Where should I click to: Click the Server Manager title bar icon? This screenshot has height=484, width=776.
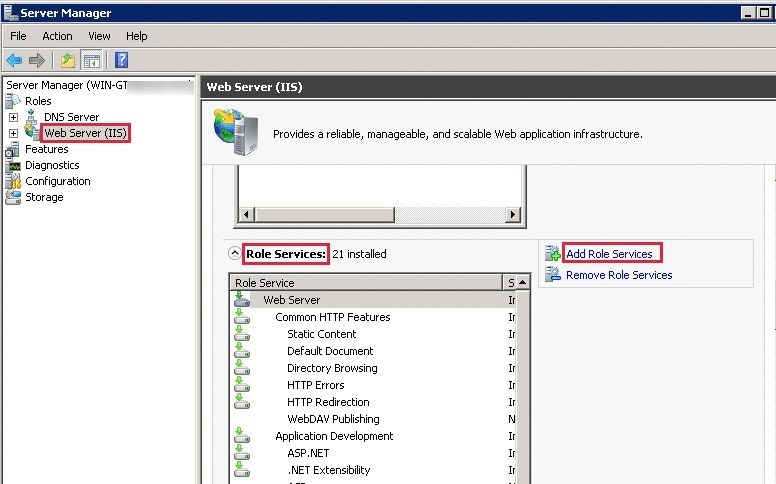click(10, 12)
